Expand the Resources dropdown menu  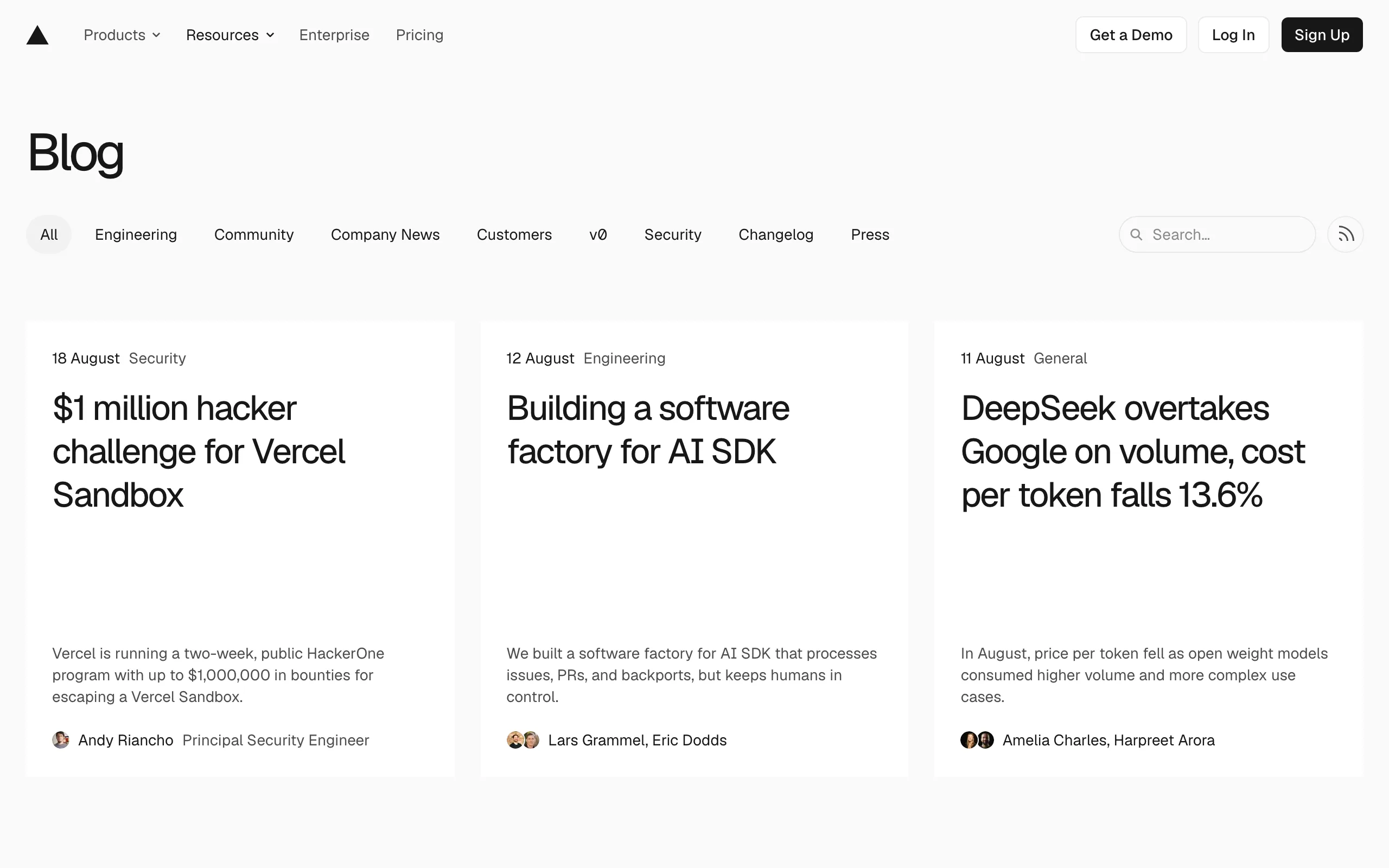(x=230, y=35)
